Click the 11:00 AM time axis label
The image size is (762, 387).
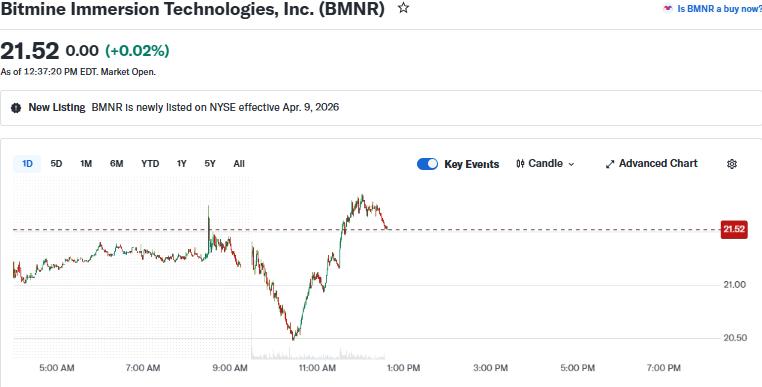(317, 368)
